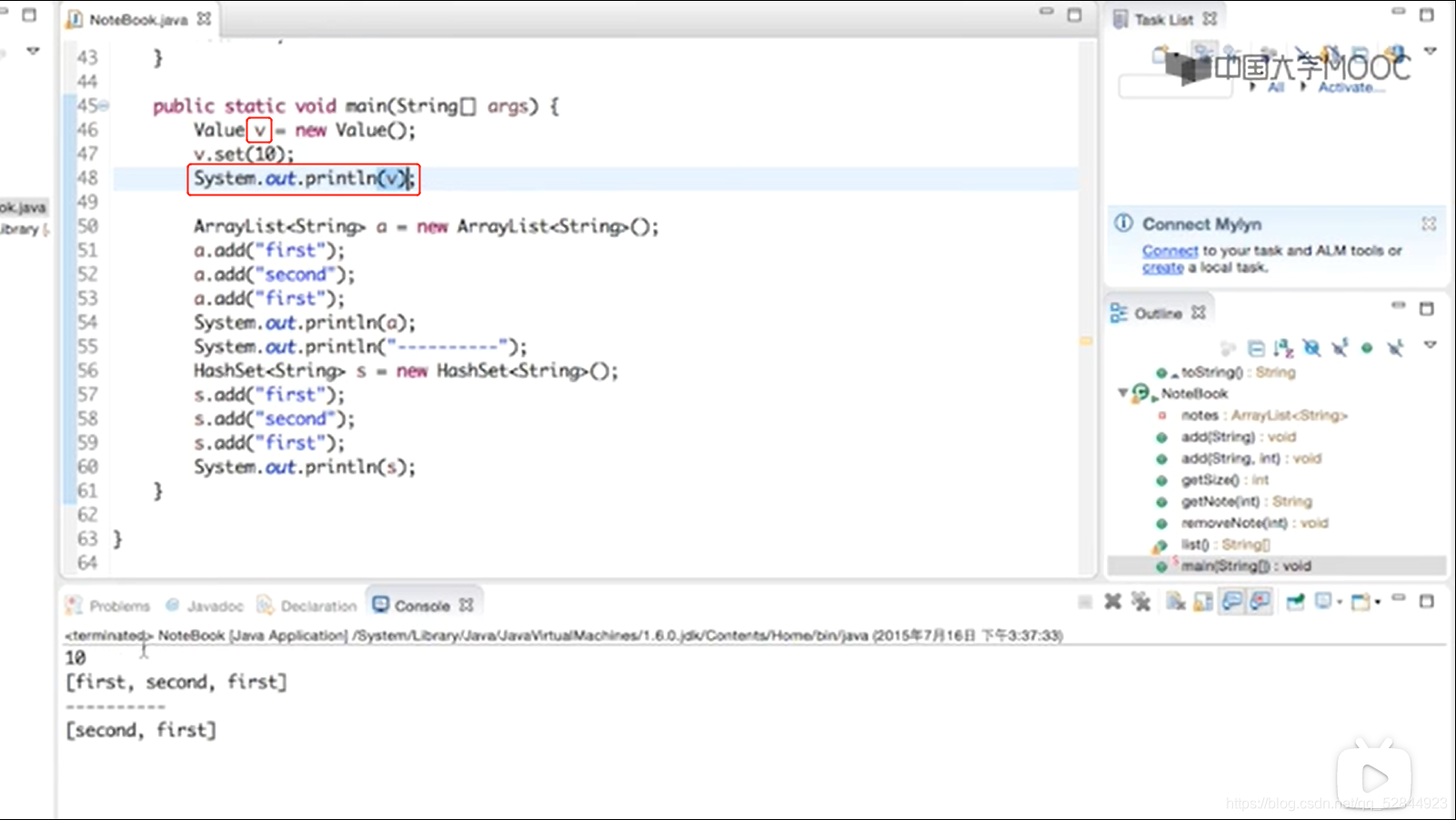Viewport: 1456px width, 820px height.
Task: Open the left panel view menu arrow
Action: 33,51
